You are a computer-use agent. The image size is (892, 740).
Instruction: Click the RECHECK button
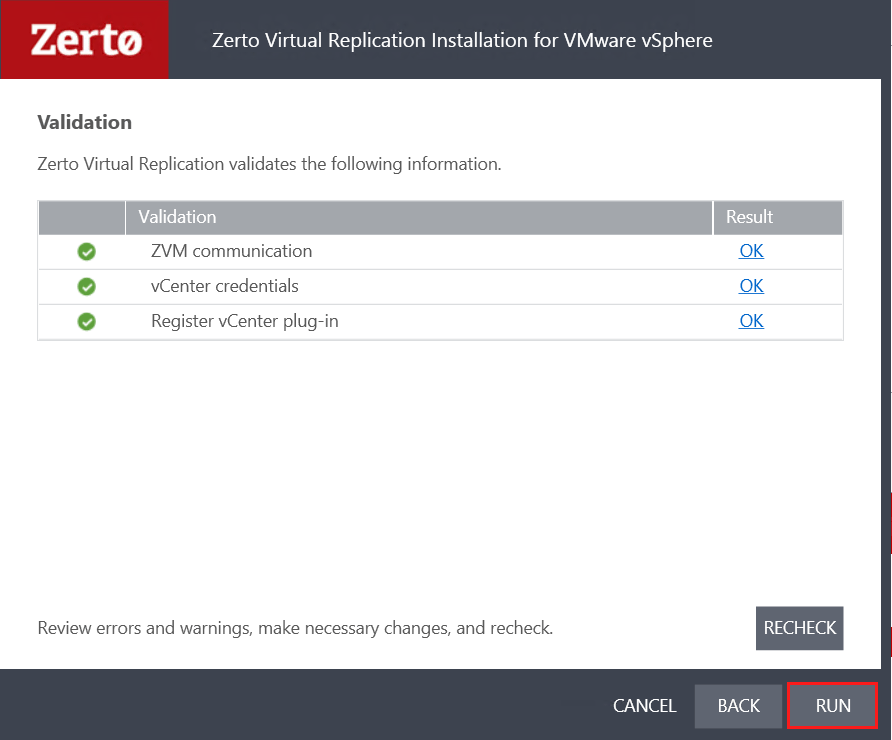[x=799, y=628]
